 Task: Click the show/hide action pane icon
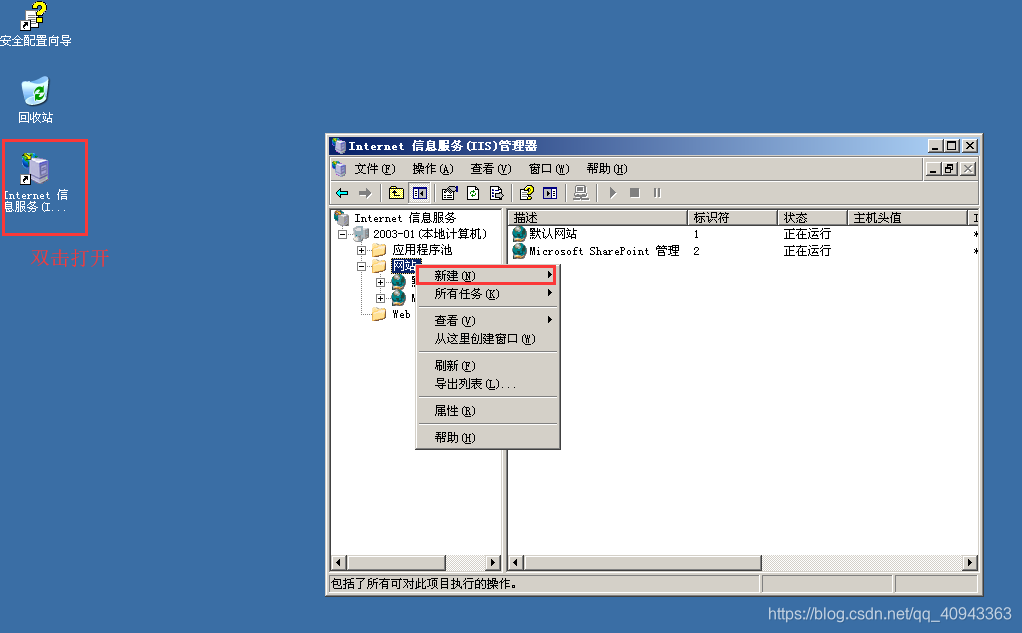coord(550,193)
